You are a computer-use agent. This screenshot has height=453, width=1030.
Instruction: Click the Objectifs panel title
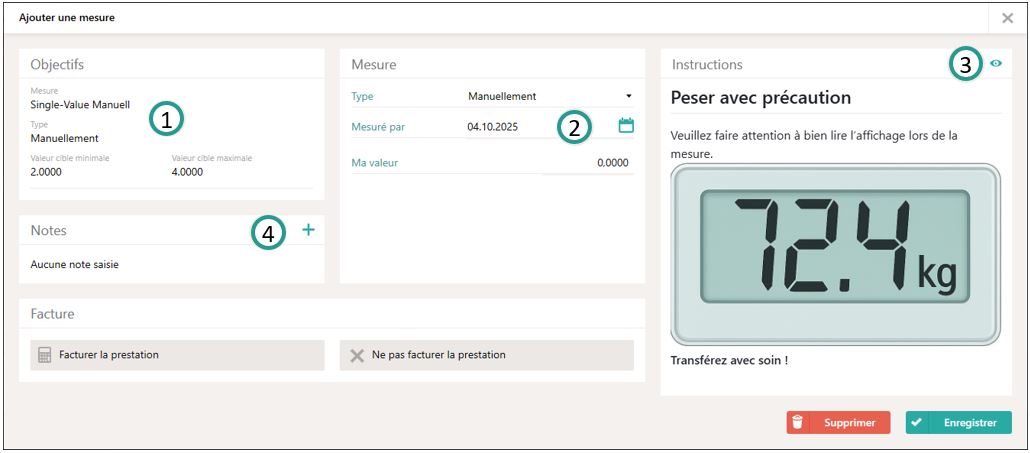pos(57,64)
